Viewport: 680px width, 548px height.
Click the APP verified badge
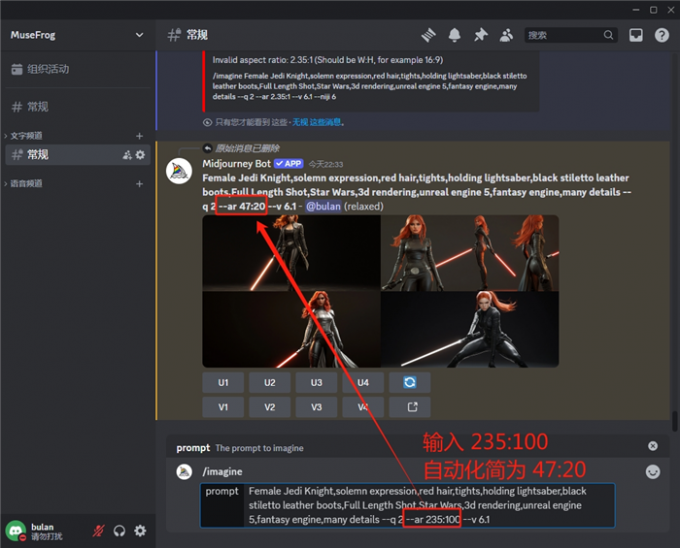(x=289, y=163)
